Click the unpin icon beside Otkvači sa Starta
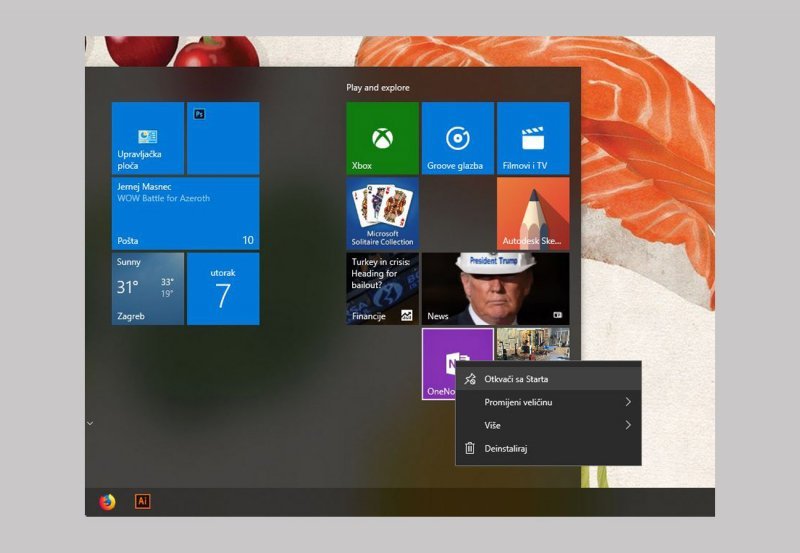Screen dimensions: 800x553 click(x=470, y=379)
